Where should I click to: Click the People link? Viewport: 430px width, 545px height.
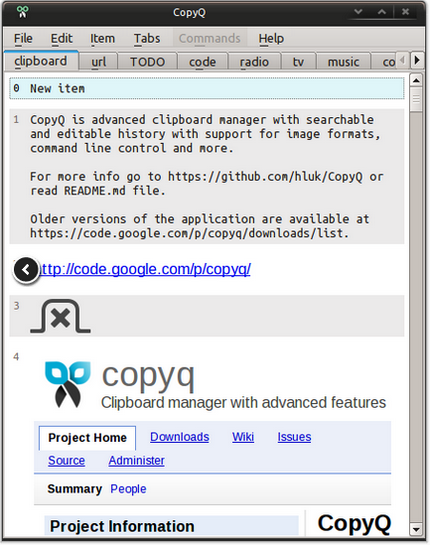click(128, 489)
